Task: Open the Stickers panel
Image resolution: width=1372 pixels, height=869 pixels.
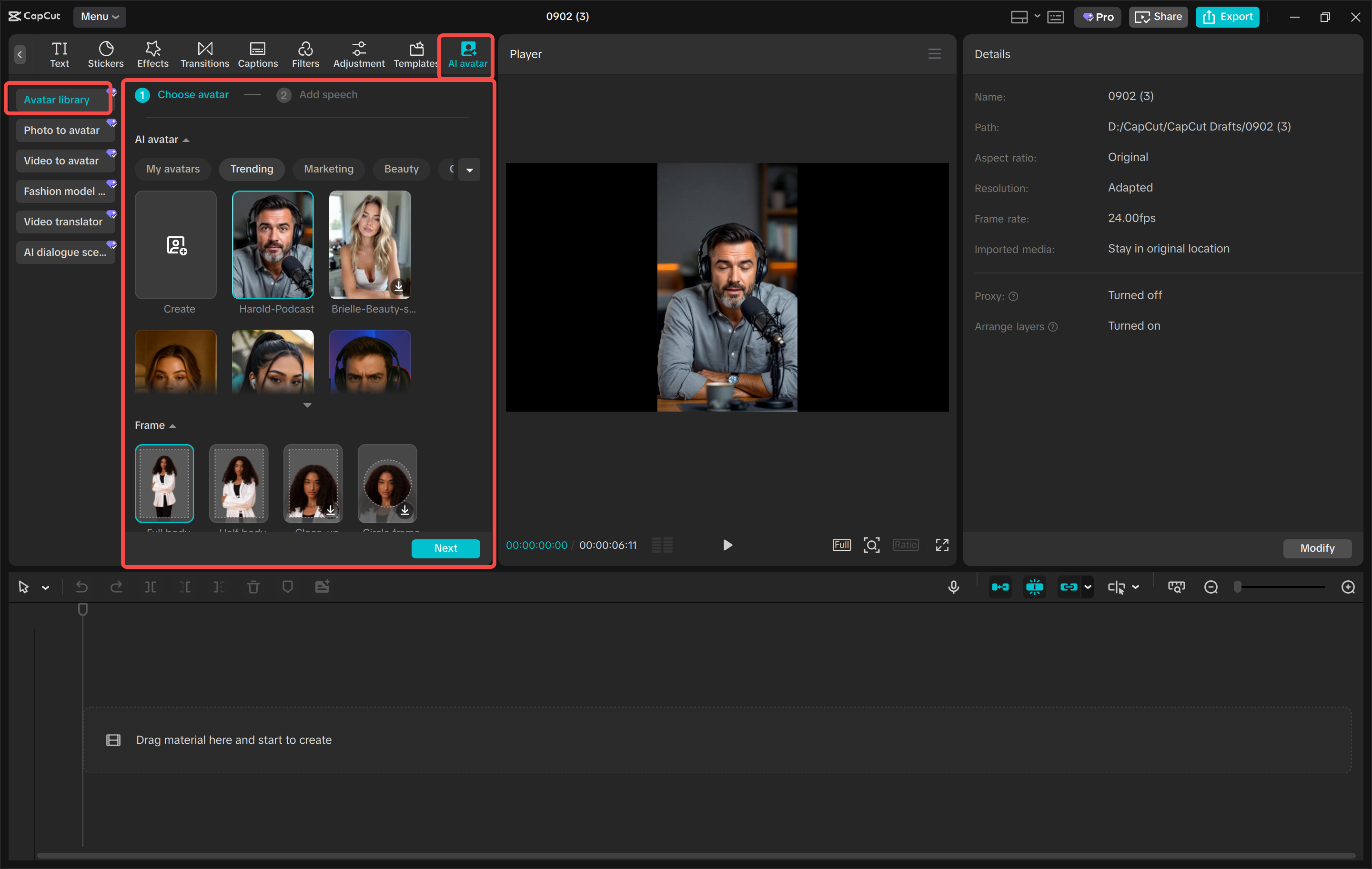Action: tap(105, 53)
